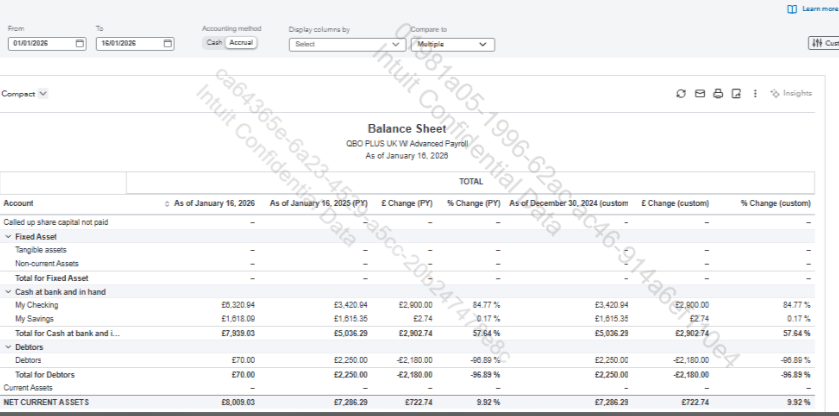Image resolution: width=839 pixels, height=416 pixels.
Task: Open the calendar picker for To date
Action: click(x=167, y=44)
